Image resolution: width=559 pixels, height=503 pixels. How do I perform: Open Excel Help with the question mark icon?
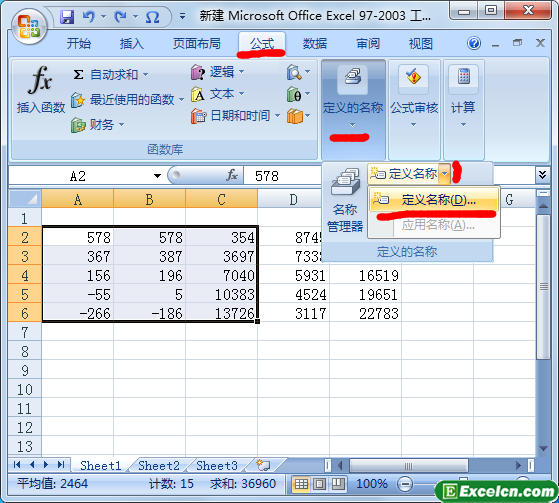click(474, 43)
